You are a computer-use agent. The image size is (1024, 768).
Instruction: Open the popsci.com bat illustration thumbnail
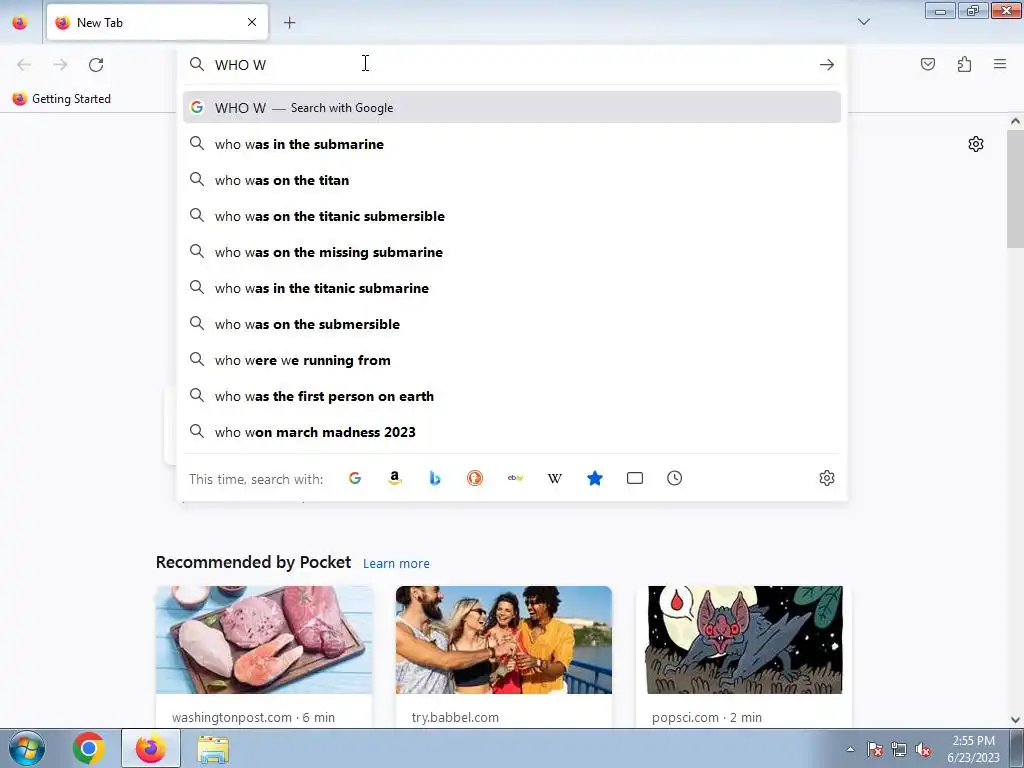click(744, 639)
